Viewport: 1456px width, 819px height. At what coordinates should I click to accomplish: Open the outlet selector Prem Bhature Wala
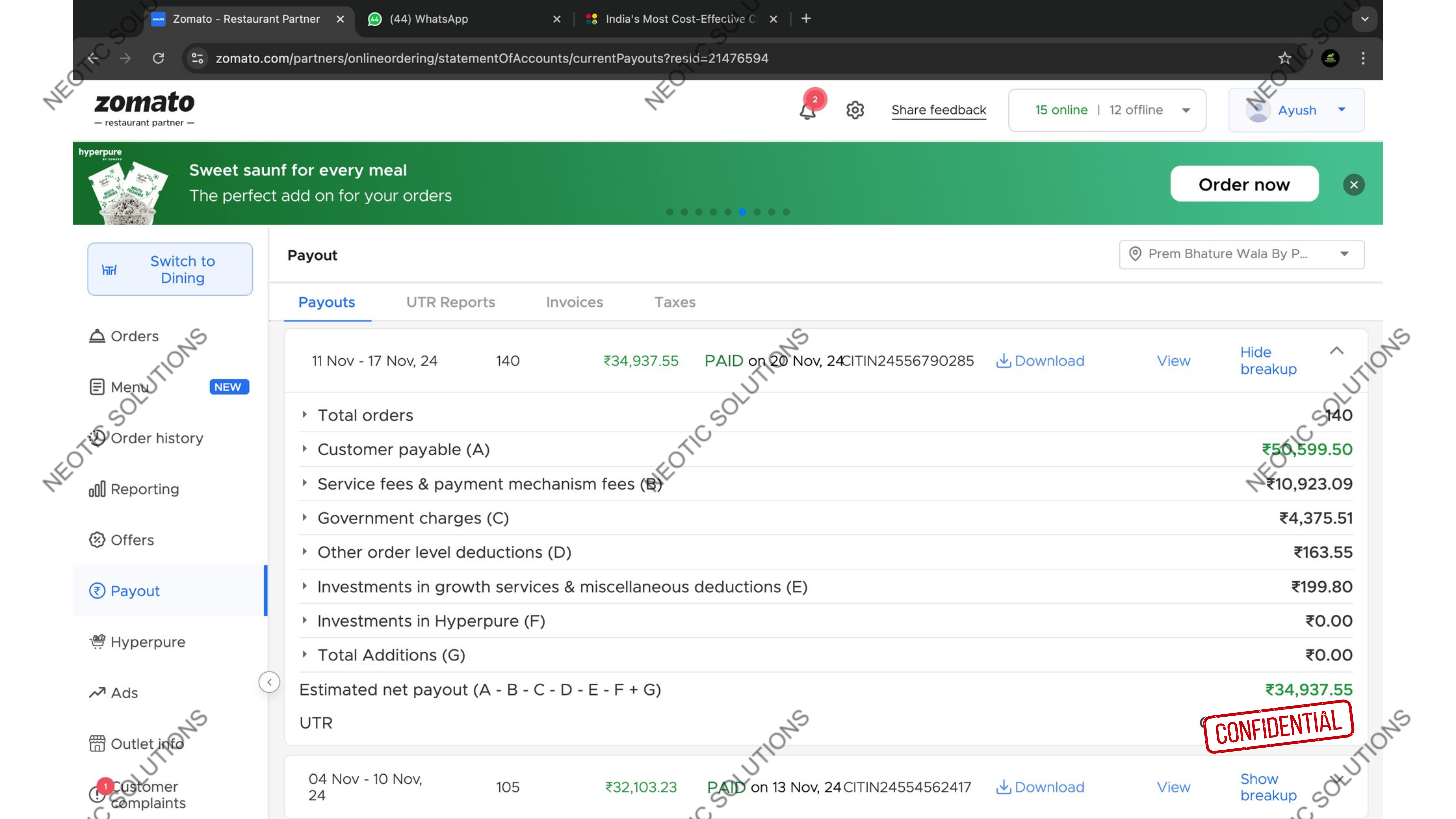(1242, 254)
